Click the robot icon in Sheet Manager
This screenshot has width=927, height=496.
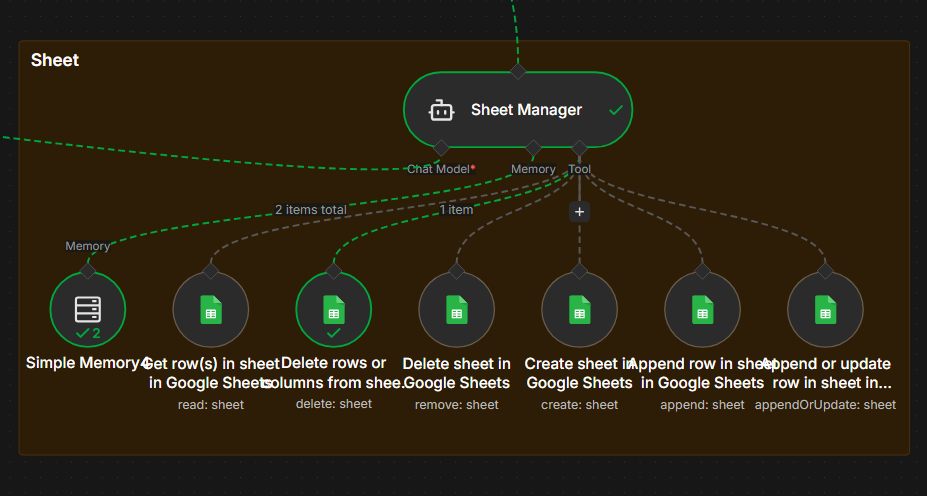point(441,111)
